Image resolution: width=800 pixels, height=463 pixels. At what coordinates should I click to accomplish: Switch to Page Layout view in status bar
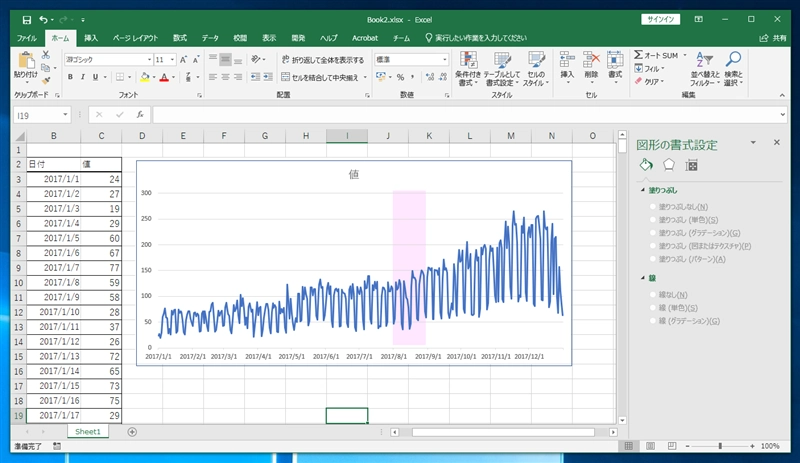[x=651, y=446]
